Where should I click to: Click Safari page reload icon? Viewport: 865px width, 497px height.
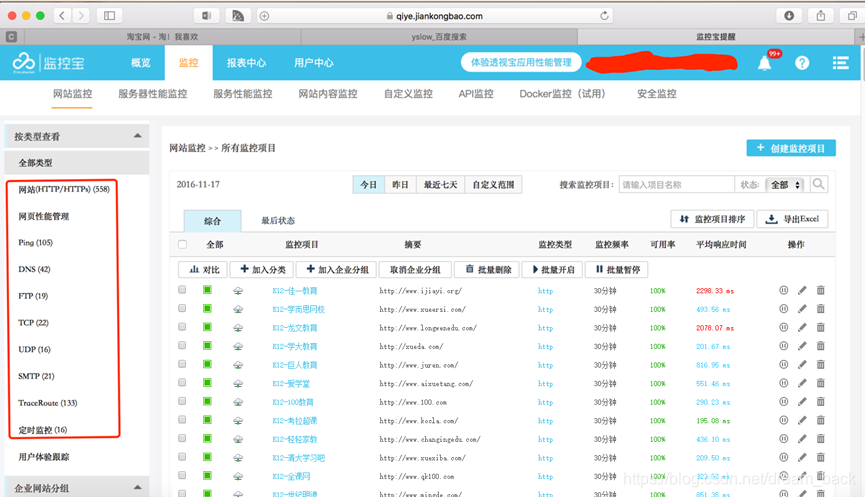(604, 15)
